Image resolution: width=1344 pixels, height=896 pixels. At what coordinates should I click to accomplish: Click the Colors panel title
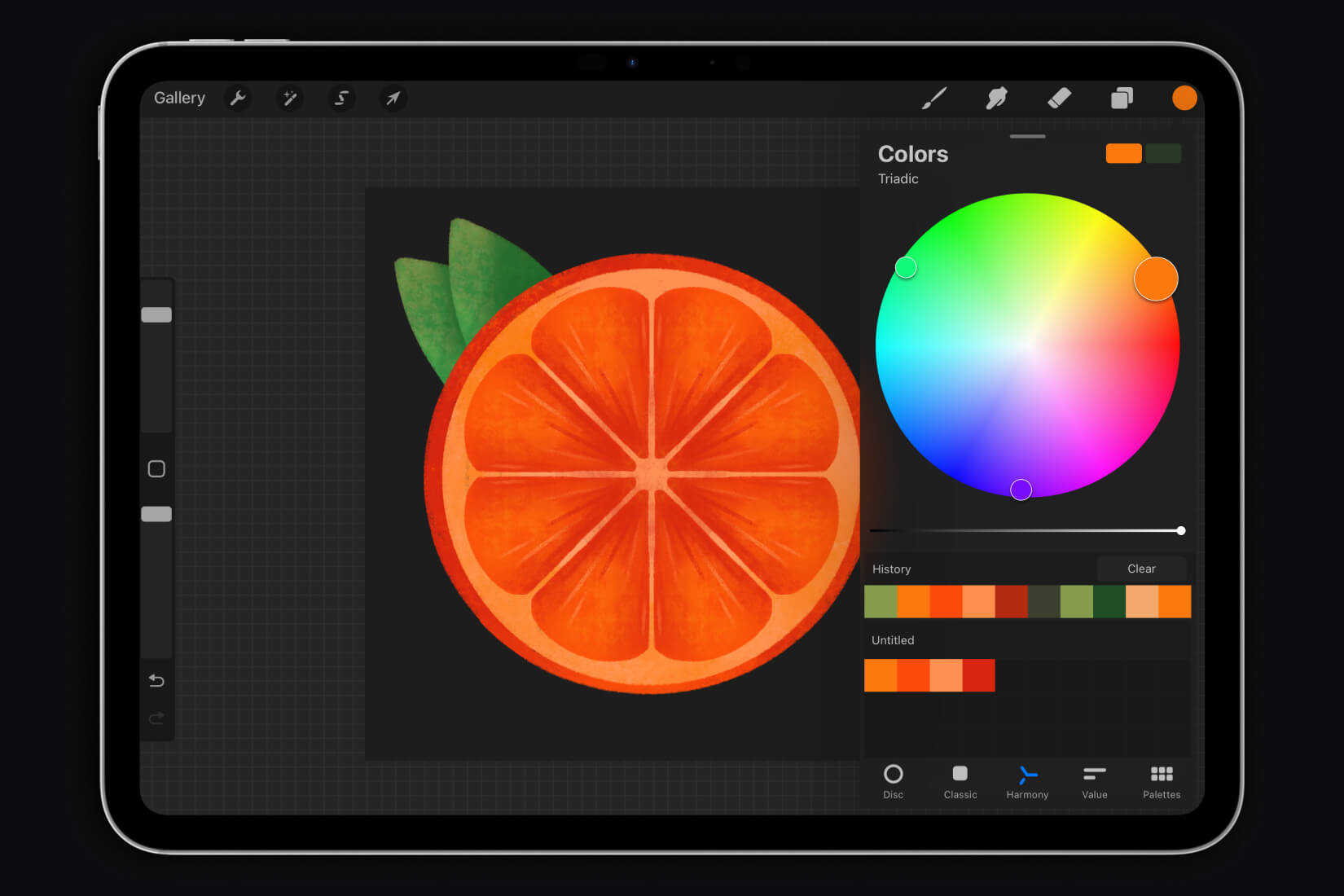pos(913,154)
